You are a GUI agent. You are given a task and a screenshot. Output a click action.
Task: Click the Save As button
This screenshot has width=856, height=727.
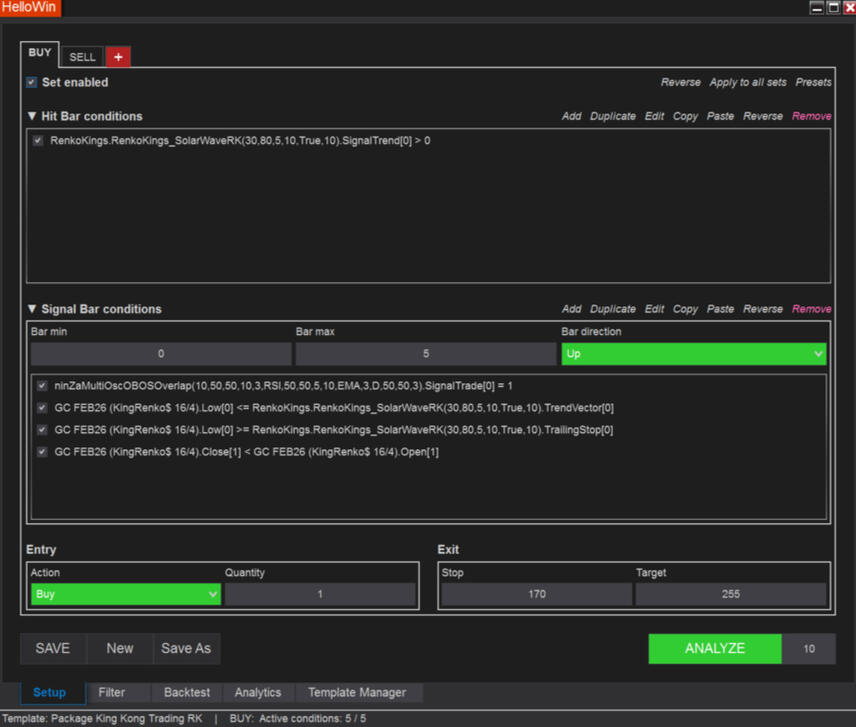click(186, 648)
